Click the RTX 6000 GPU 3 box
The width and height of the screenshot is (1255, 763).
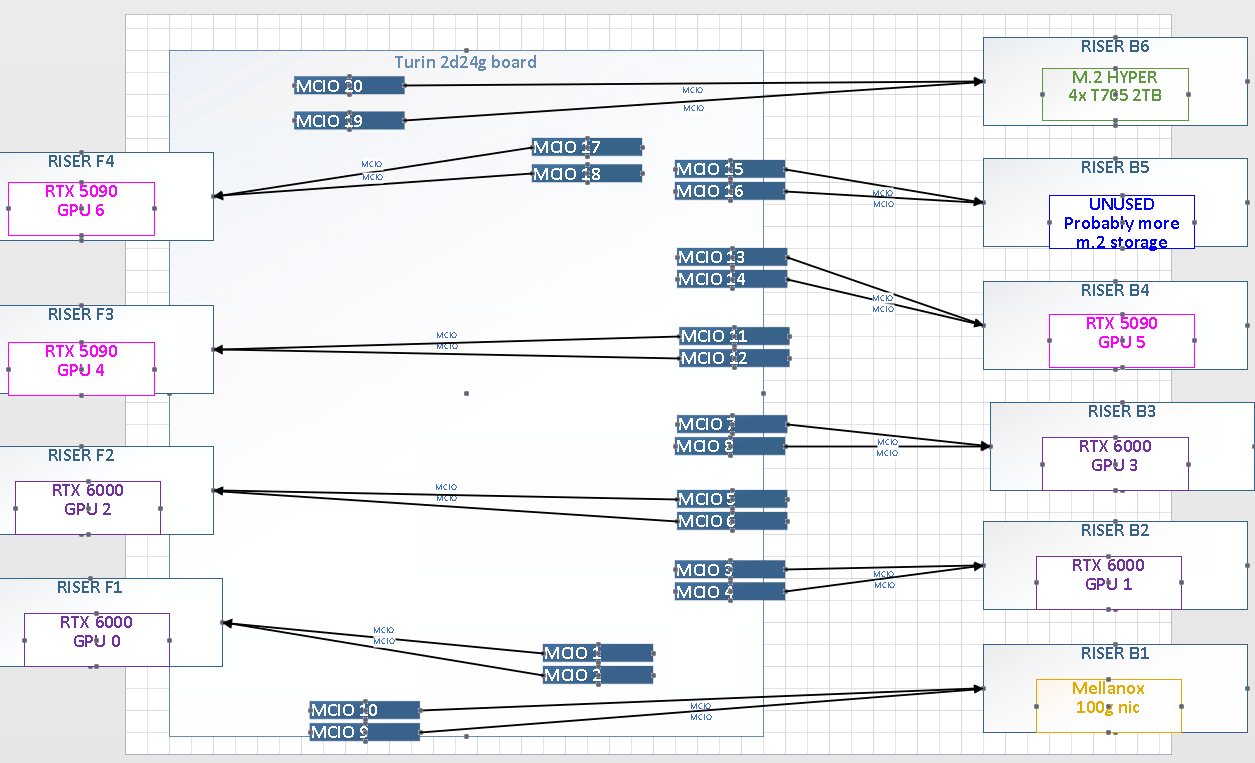[x=1114, y=463]
